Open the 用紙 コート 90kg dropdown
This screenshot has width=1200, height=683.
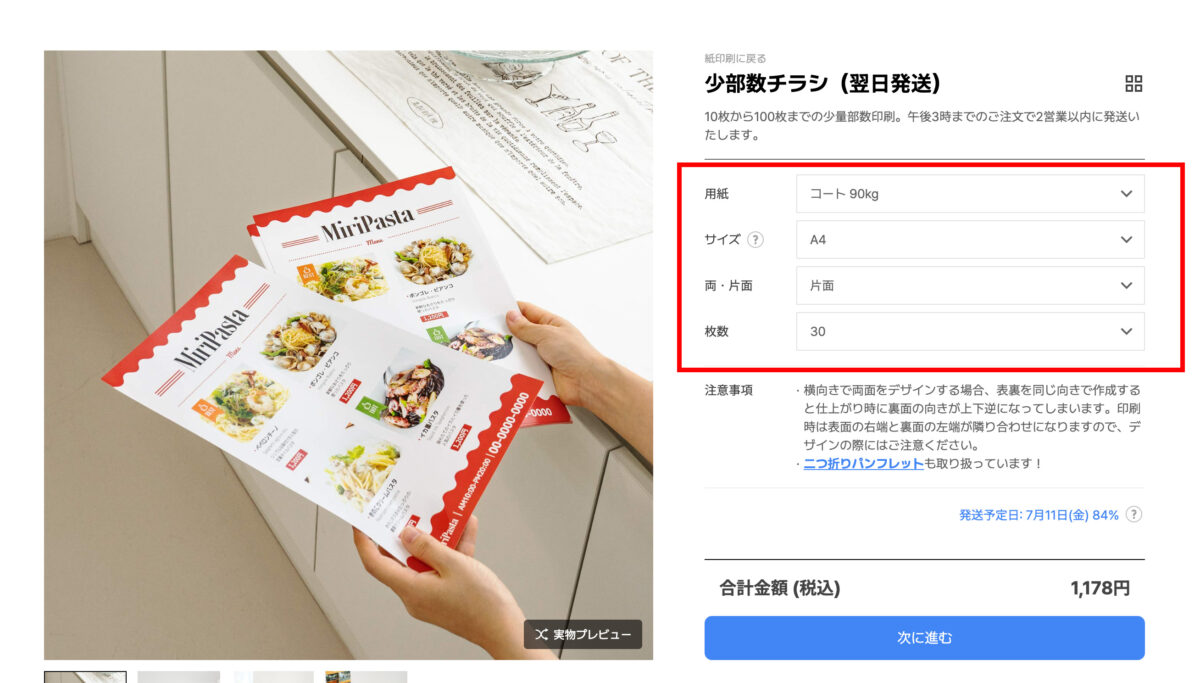click(970, 194)
